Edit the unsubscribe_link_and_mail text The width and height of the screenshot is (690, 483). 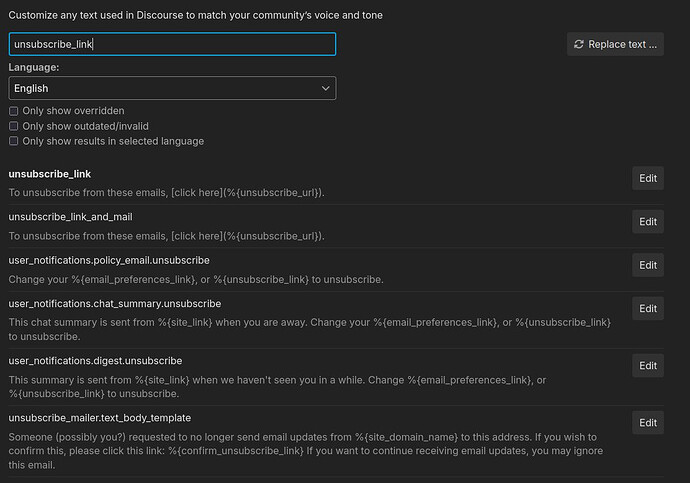648,222
